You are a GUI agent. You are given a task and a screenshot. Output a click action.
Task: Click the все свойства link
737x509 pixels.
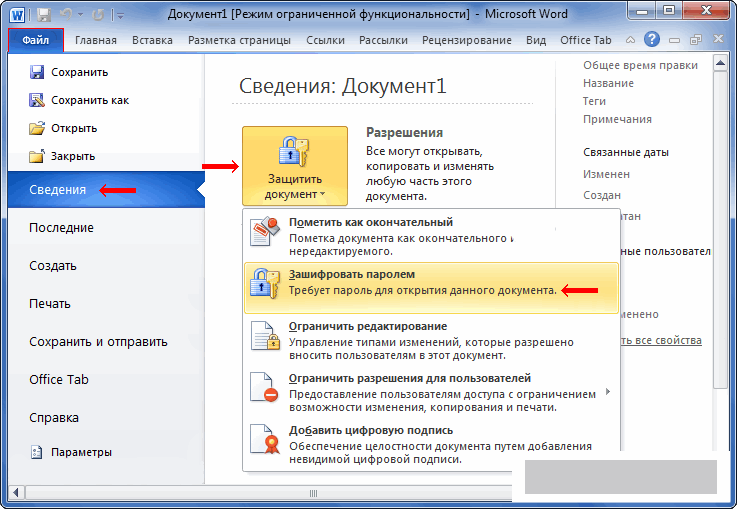point(661,340)
